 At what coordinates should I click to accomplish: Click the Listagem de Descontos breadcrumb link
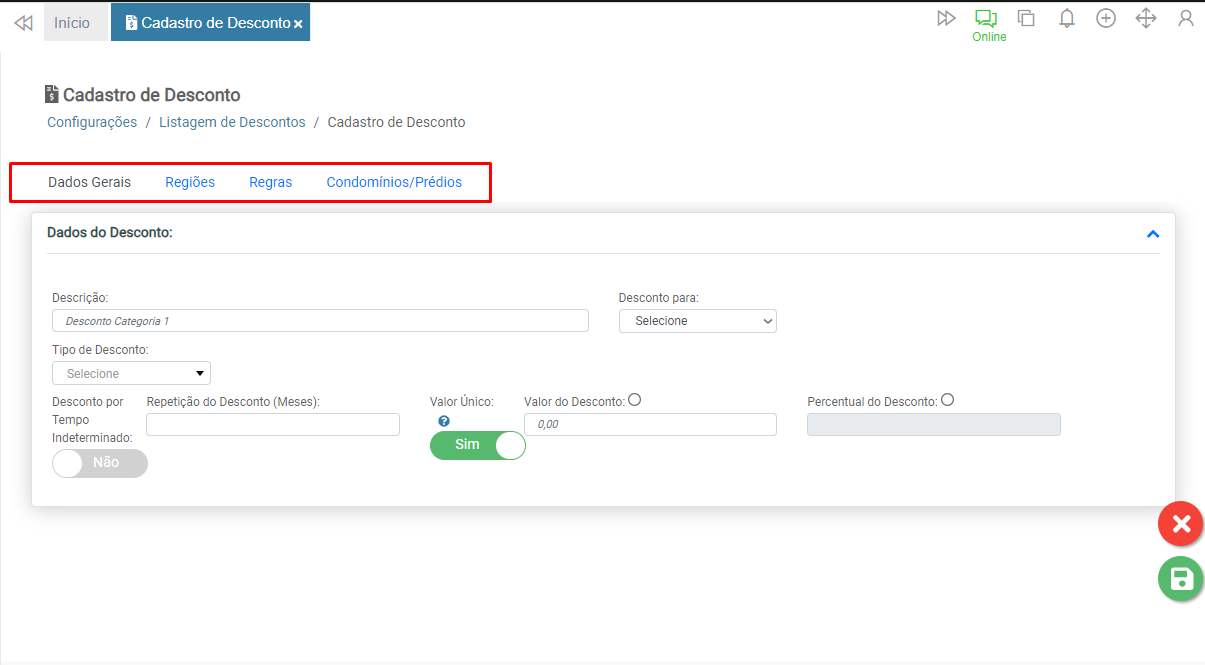[x=232, y=122]
